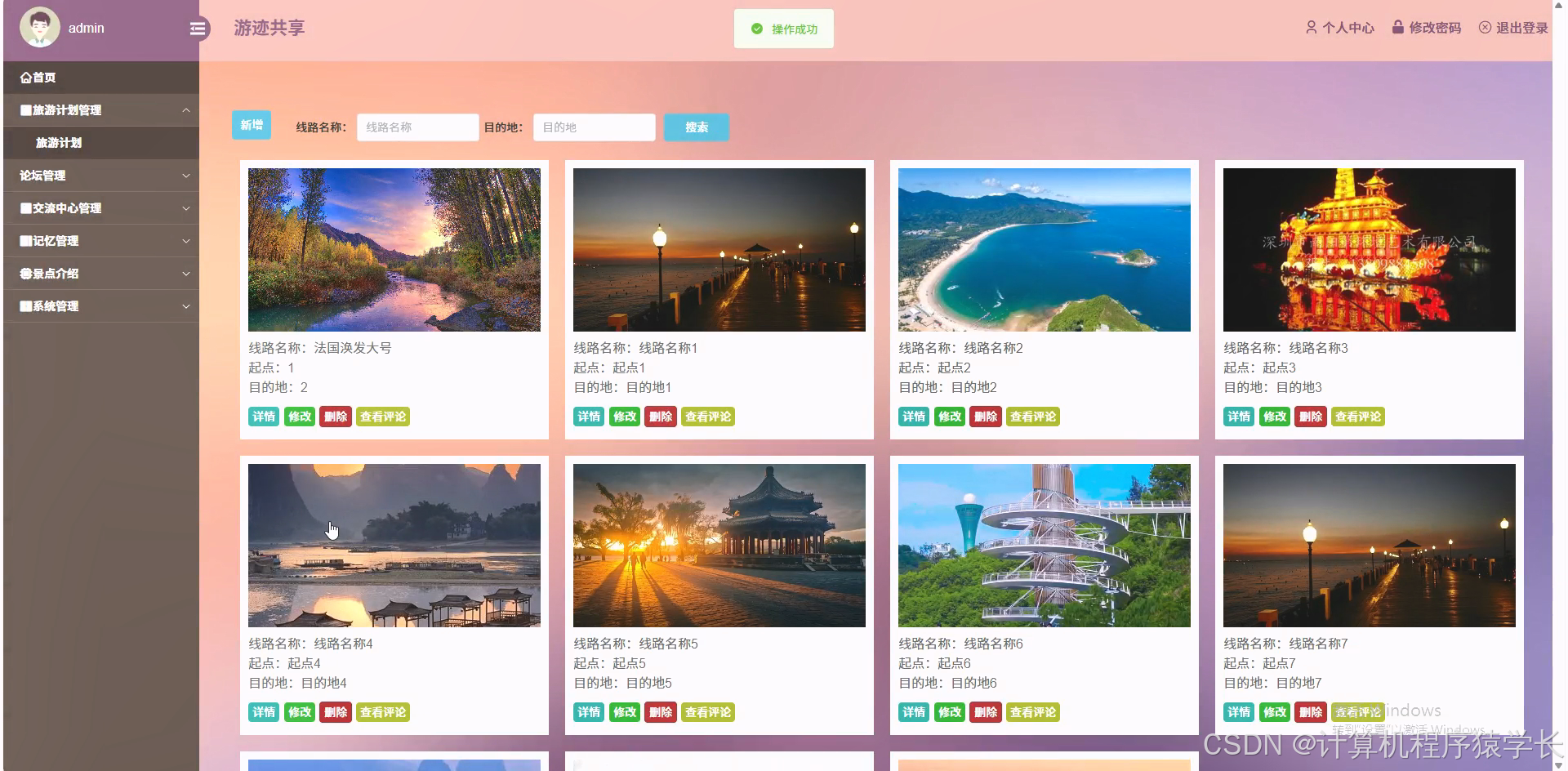Click 删除 for 线路名称2

click(x=986, y=417)
